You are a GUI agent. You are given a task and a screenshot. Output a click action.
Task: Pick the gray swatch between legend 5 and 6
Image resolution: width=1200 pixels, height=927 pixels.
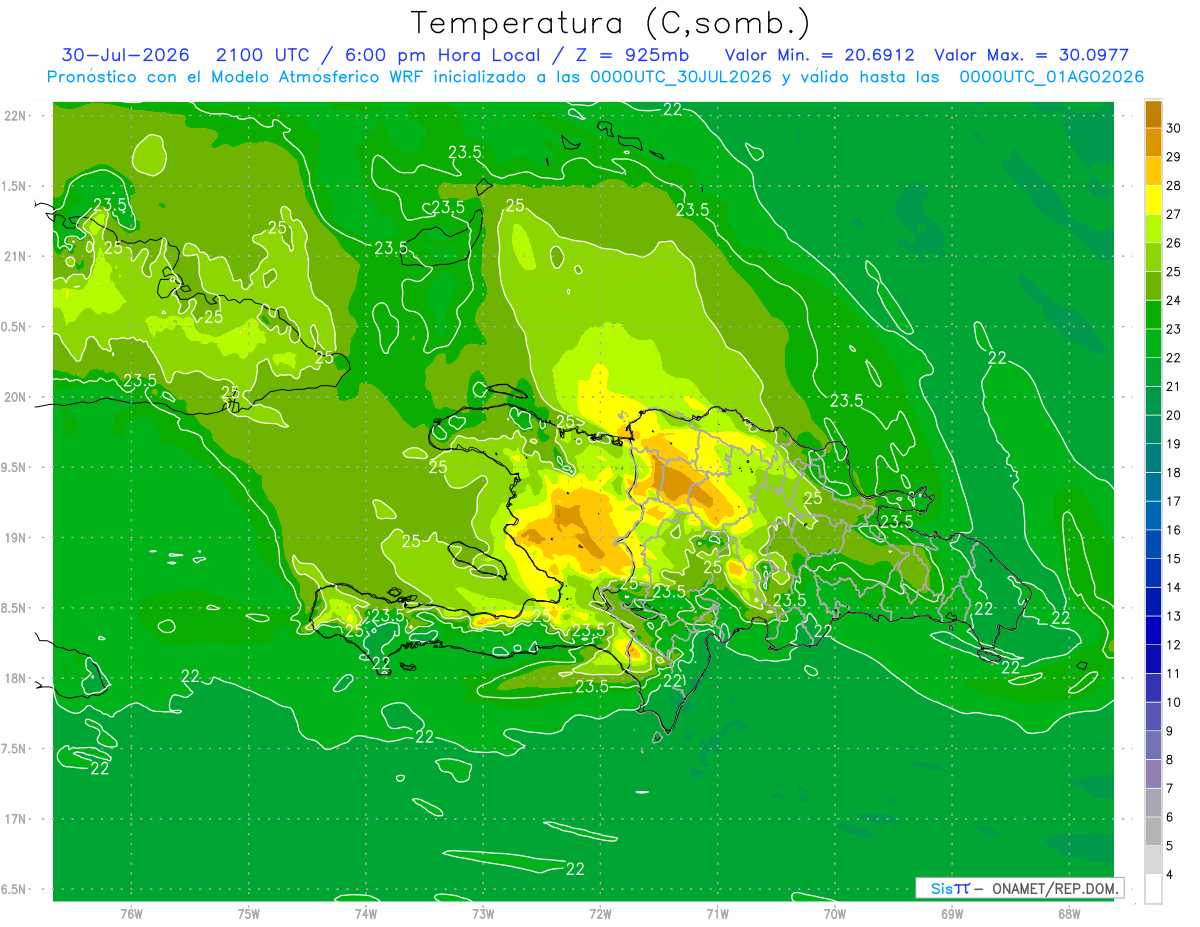pos(1153,831)
